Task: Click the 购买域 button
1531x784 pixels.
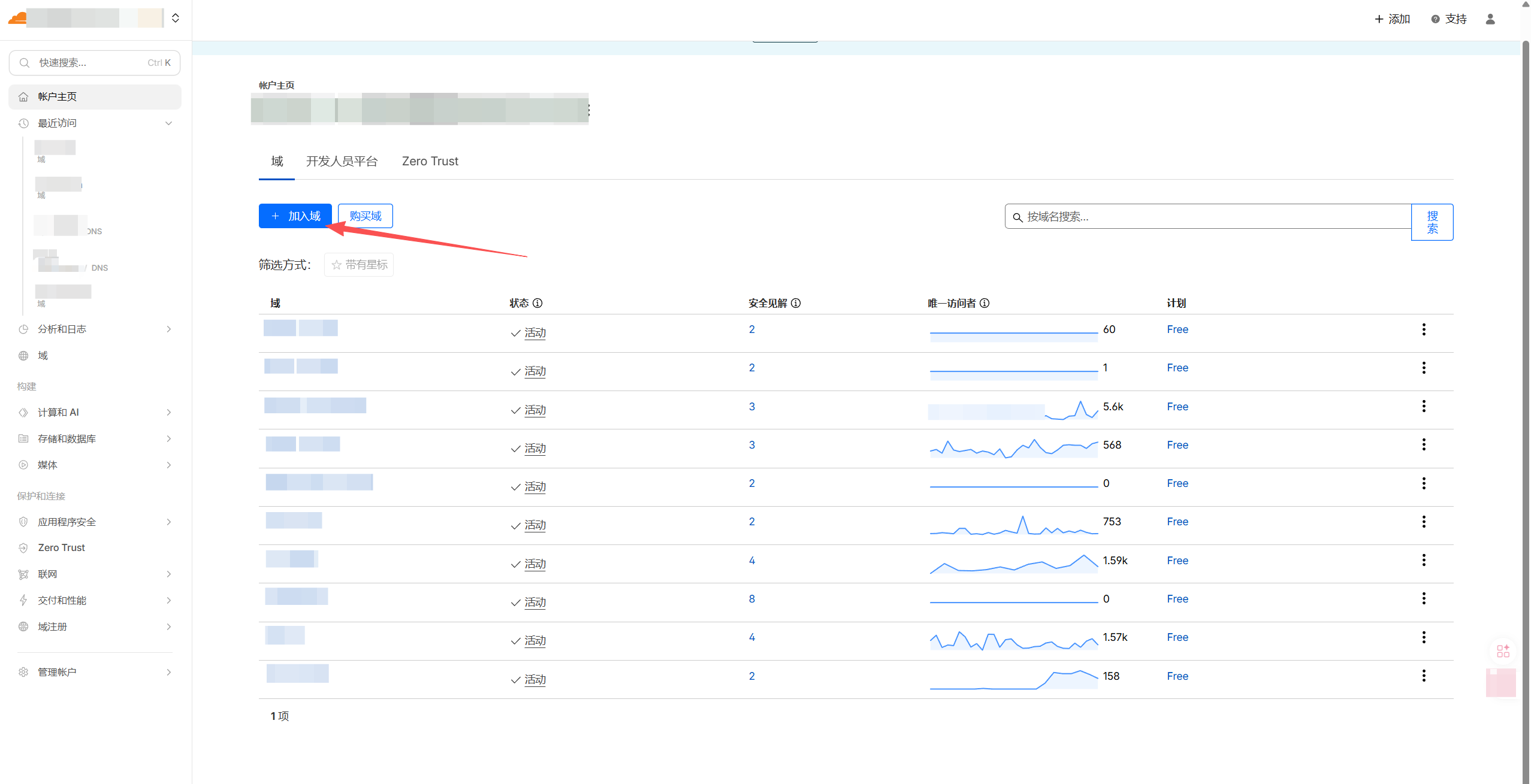Action: (x=365, y=216)
